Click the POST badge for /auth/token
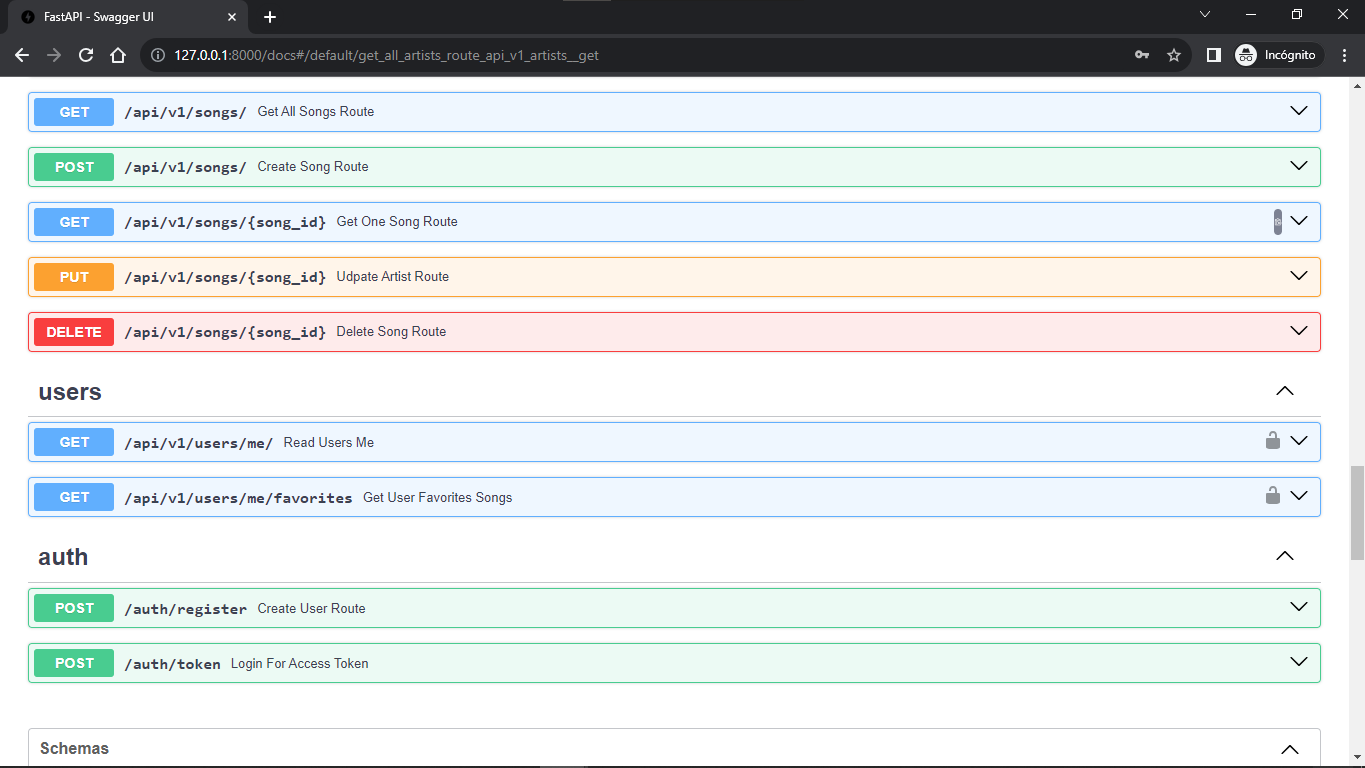Viewport: 1365px width, 768px height. [x=74, y=663]
